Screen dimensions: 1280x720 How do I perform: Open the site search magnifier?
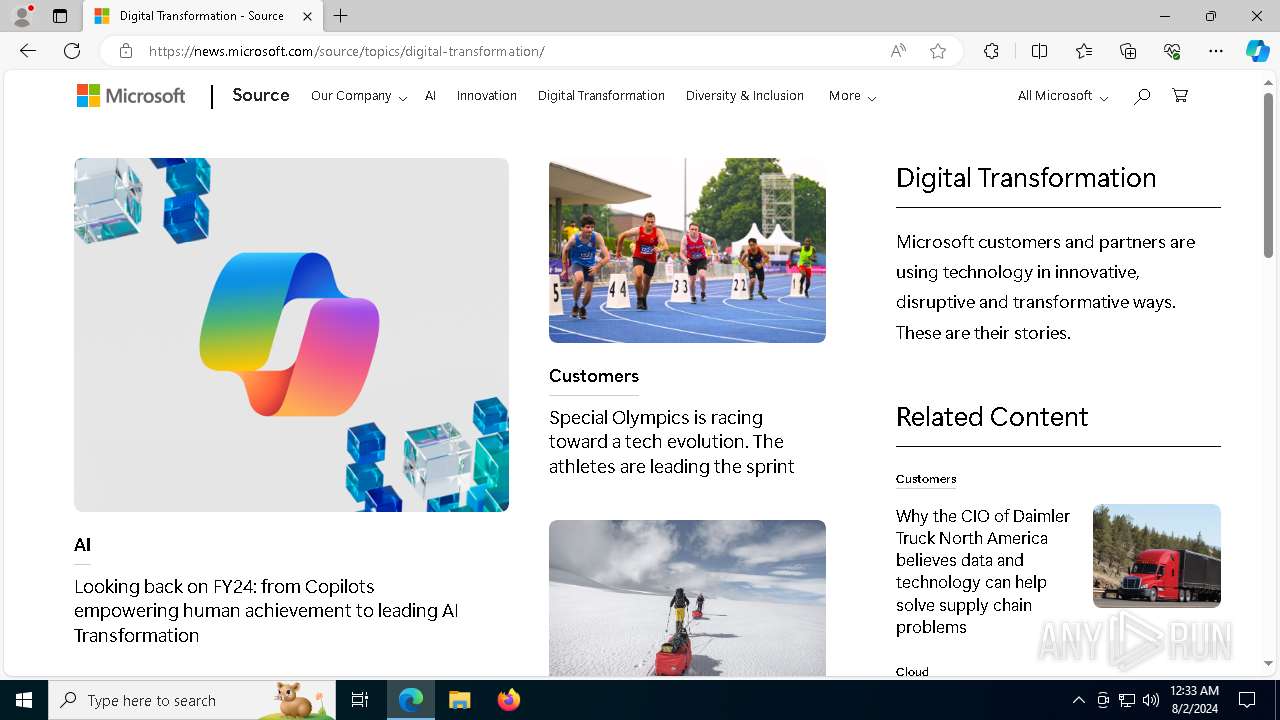(1142, 96)
